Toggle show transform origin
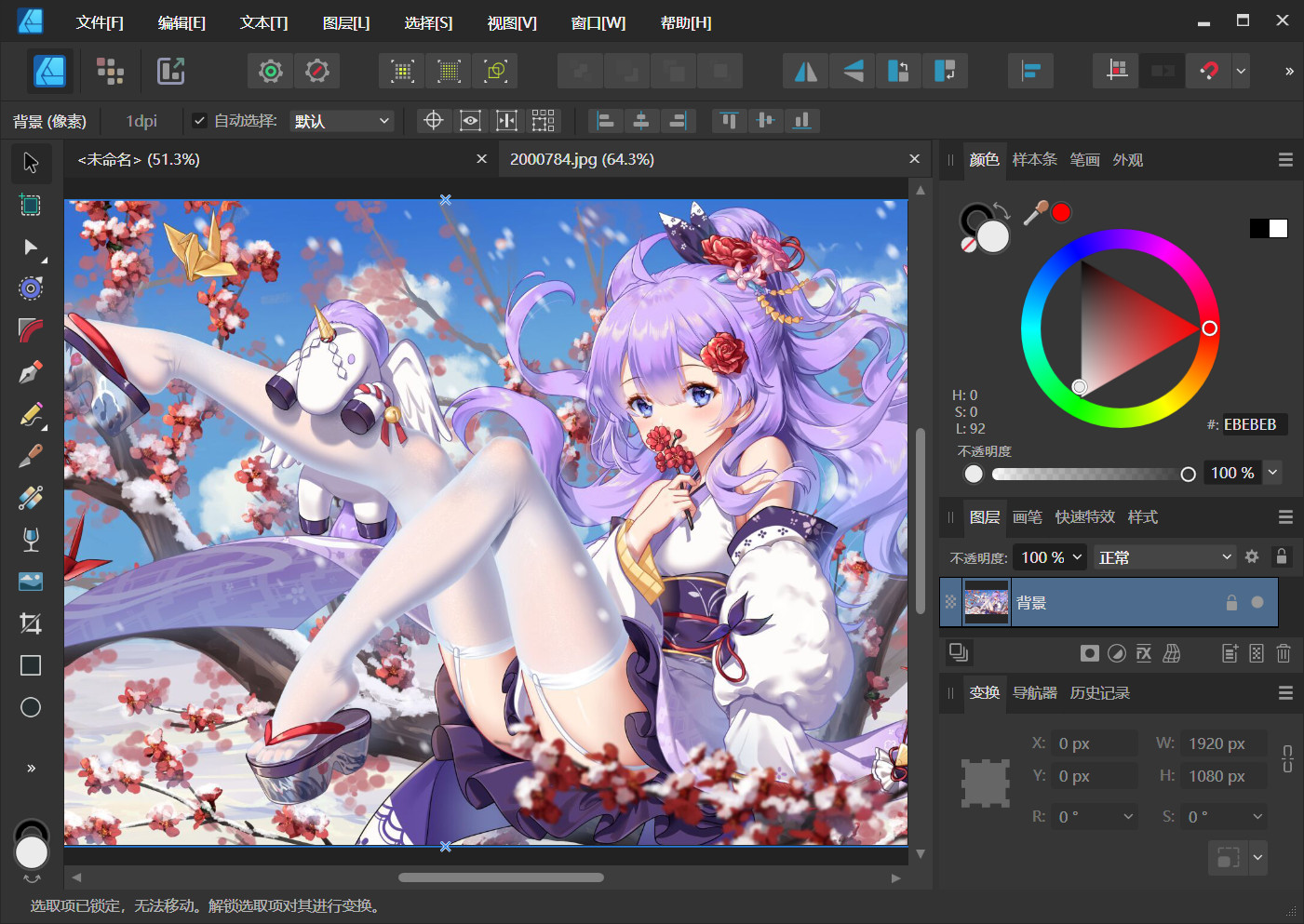1304x924 pixels. pyautogui.click(x=433, y=120)
